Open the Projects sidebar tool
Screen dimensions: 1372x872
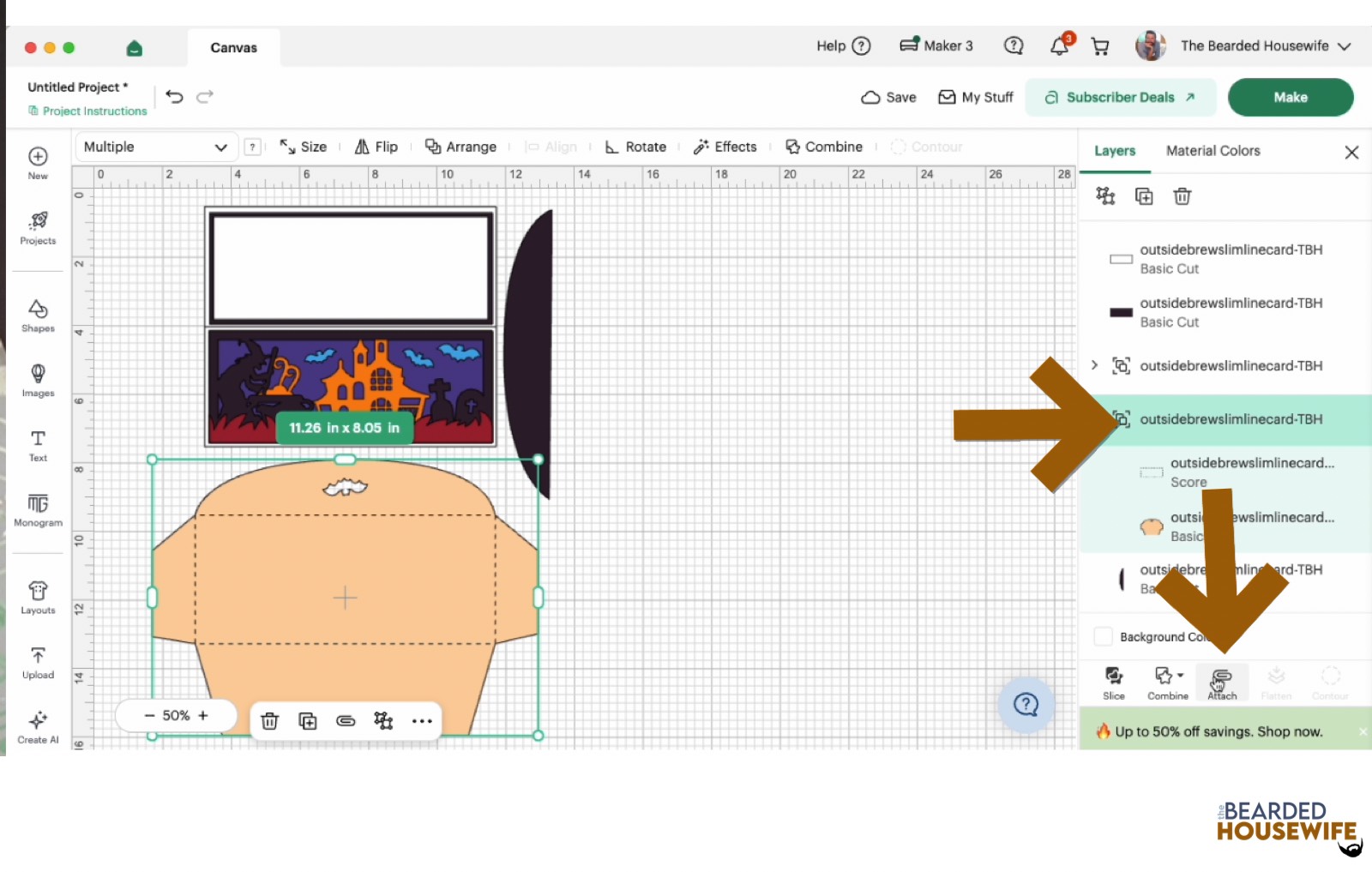pyautogui.click(x=38, y=228)
